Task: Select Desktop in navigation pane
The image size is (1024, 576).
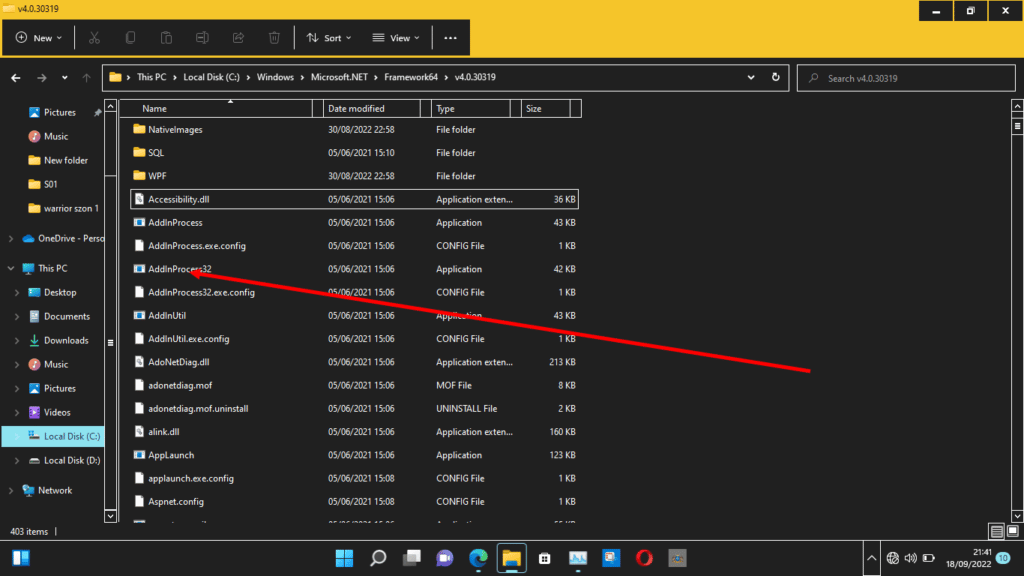Action: click(60, 293)
